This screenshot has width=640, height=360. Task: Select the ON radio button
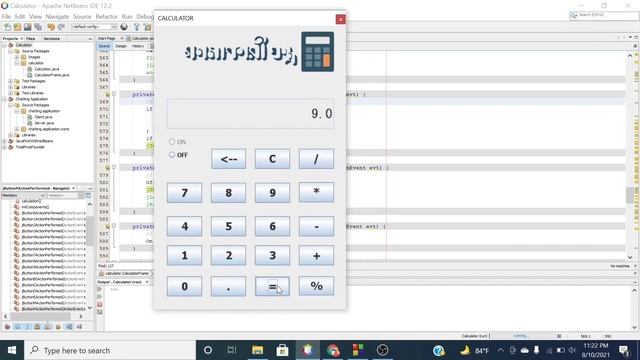(172, 142)
